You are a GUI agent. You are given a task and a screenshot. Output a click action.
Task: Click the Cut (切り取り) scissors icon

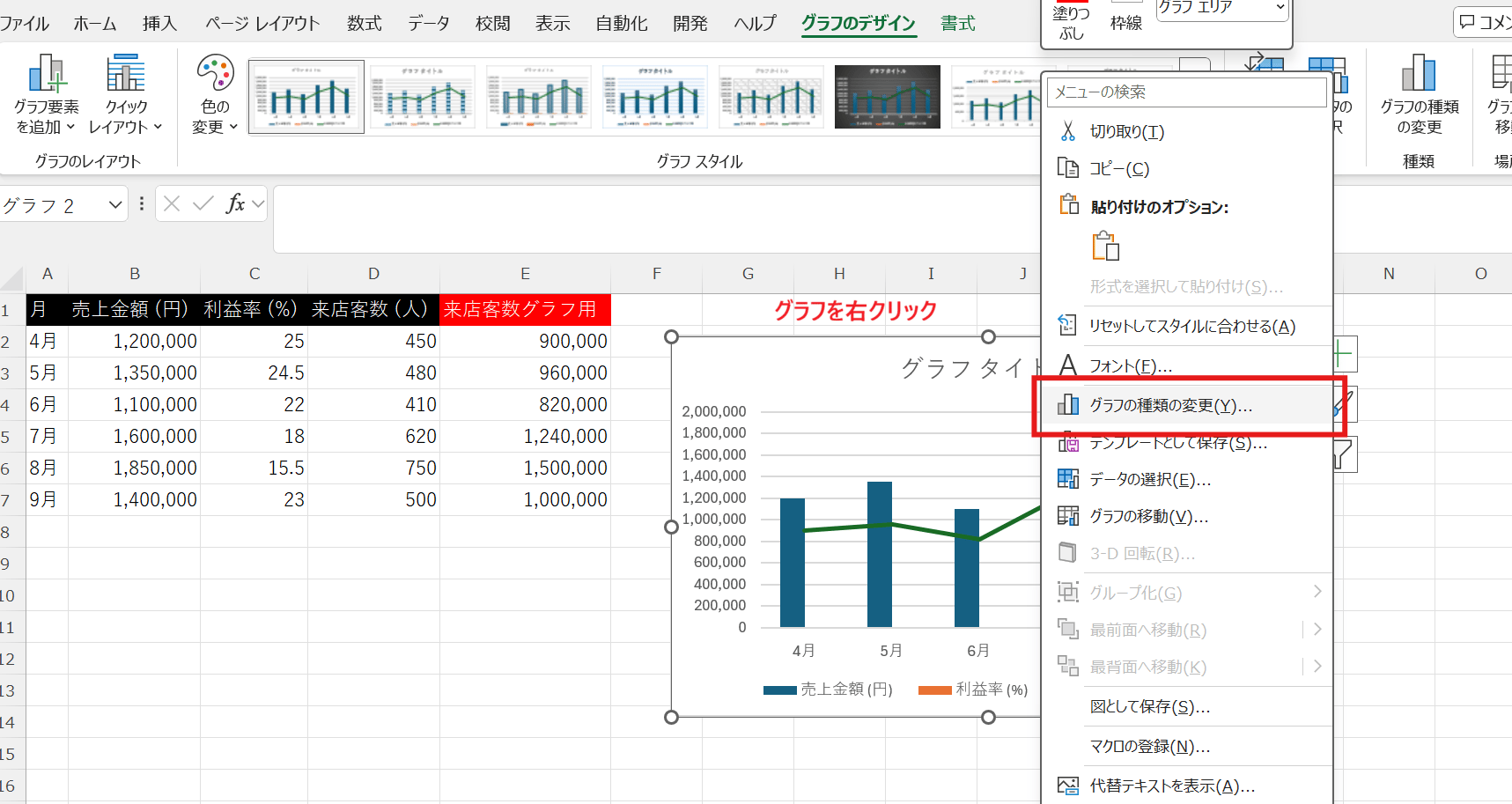click(x=1068, y=132)
